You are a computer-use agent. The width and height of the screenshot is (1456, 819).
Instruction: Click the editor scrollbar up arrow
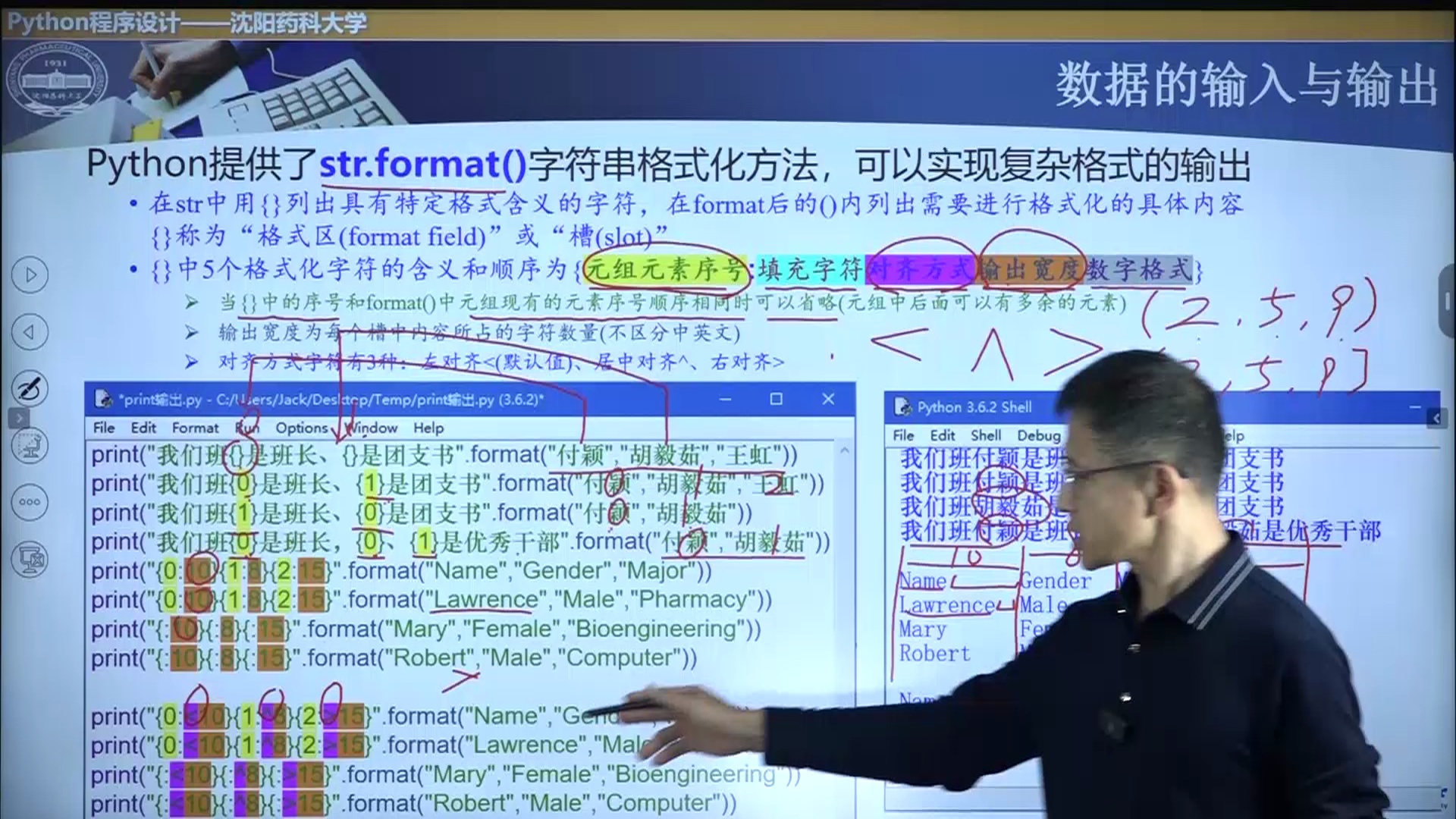click(845, 451)
